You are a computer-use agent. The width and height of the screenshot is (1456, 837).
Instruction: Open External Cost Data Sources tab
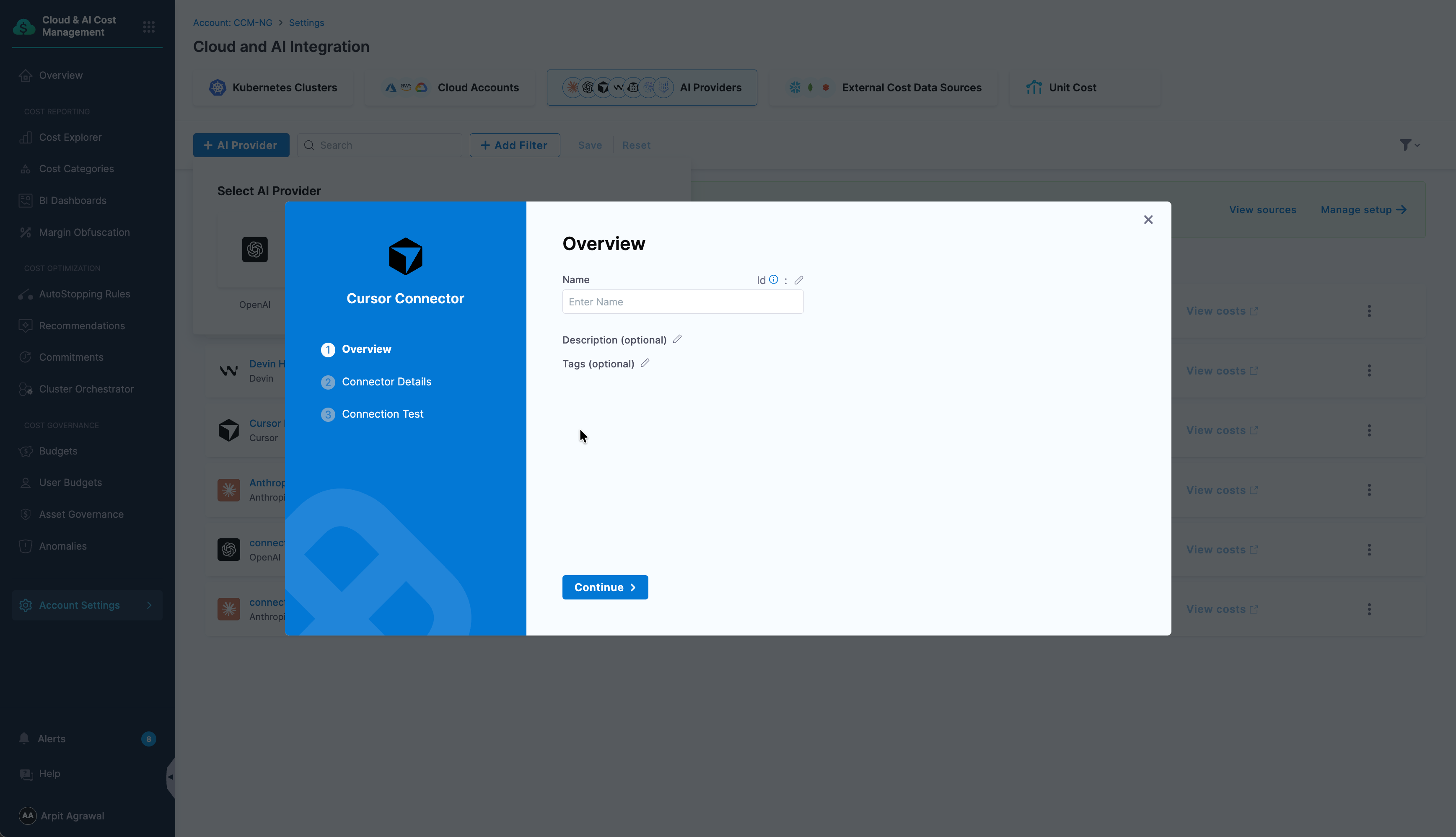(883, 88)
